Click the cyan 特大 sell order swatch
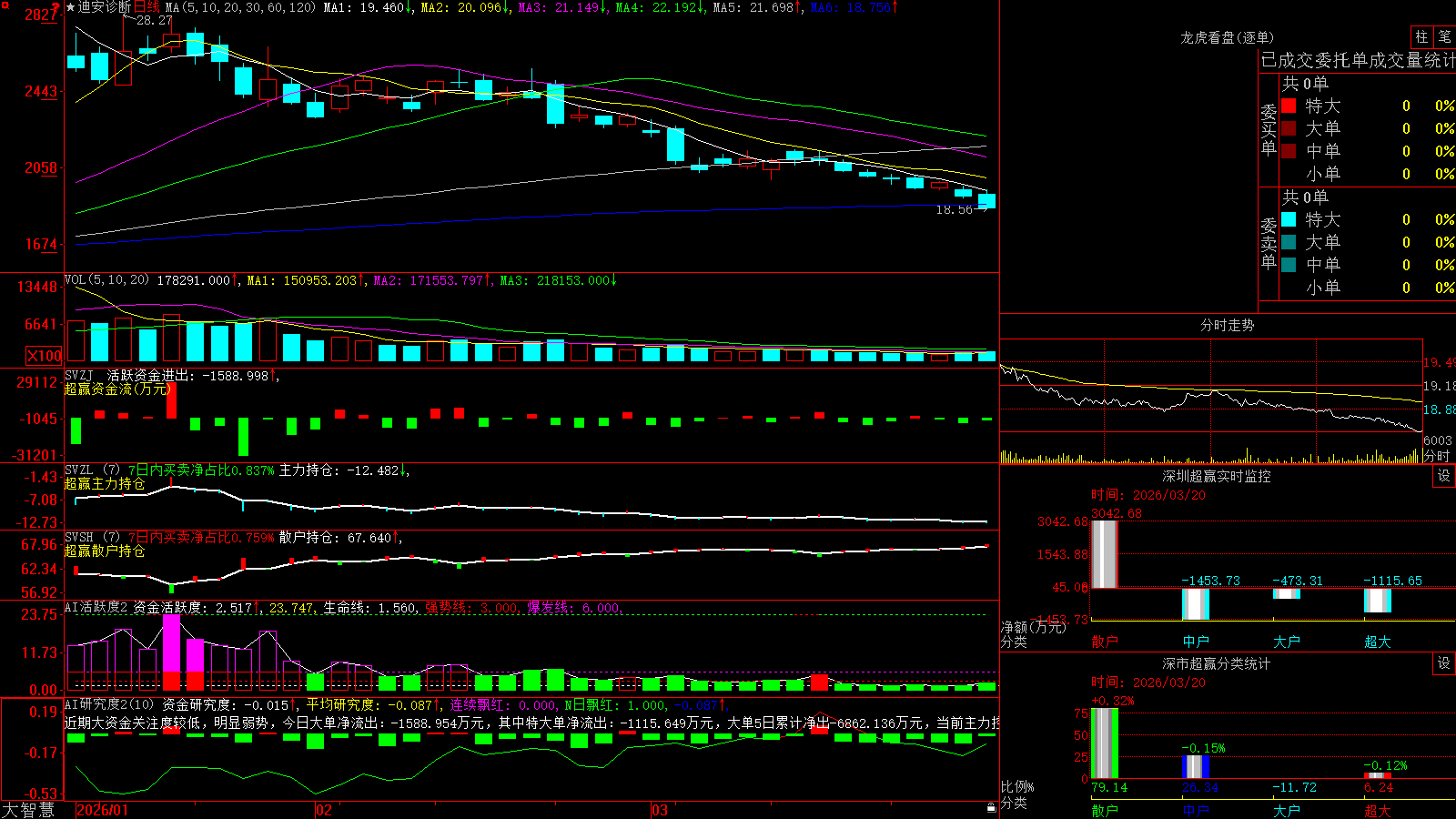This screenshot has width=1456, height=819. click(x=1289, y=219)
